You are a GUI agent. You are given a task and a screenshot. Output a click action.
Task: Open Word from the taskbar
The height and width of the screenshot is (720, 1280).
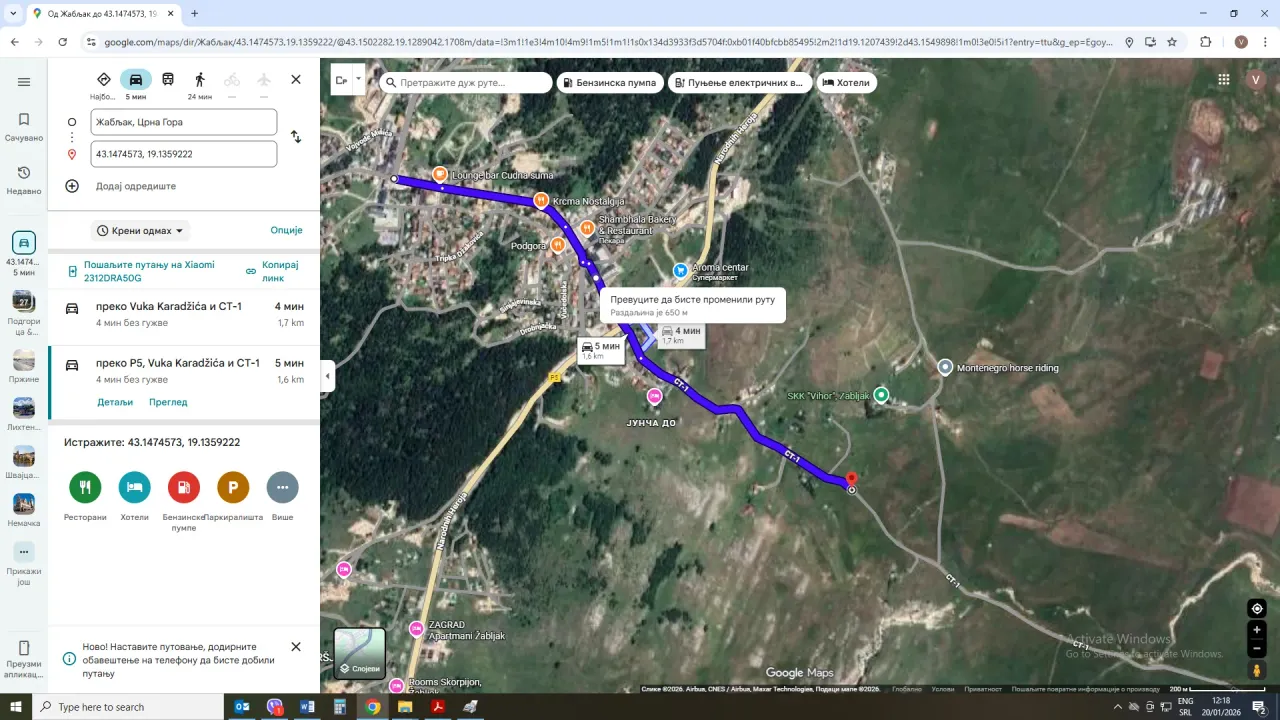pyautogui.click(x=307, y=707)
